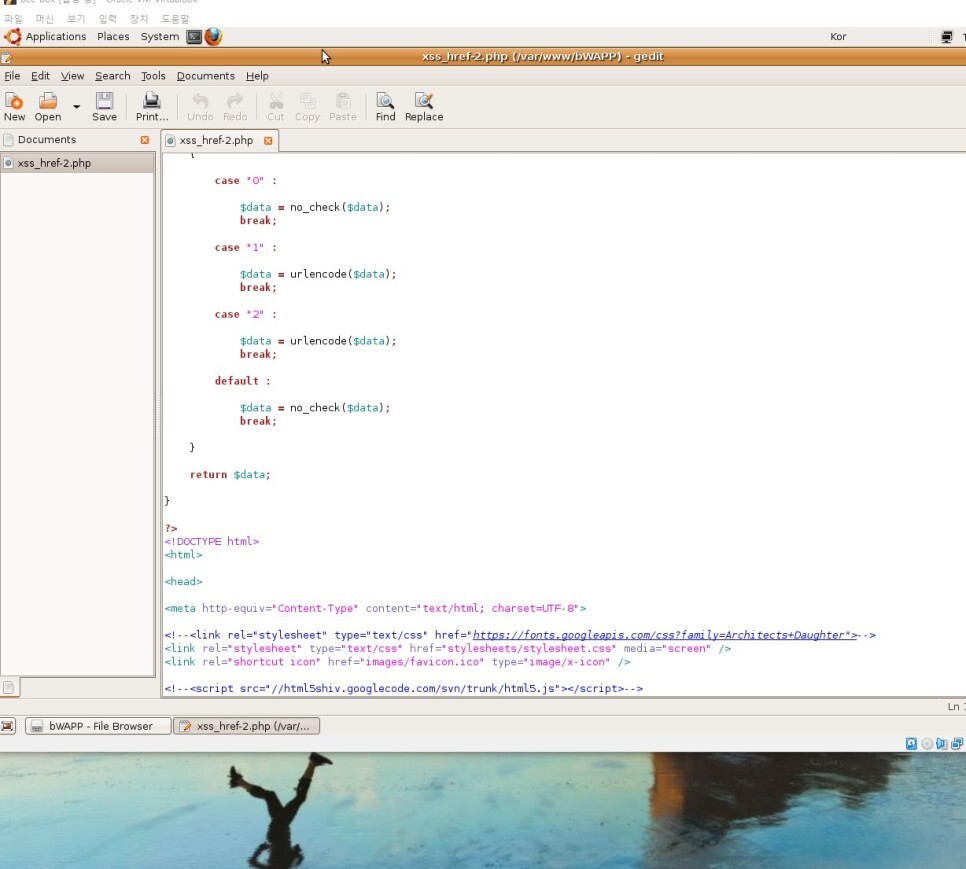Click the <html> tag line
This screenshot has height=869, width=966.
tap(183, 554)
